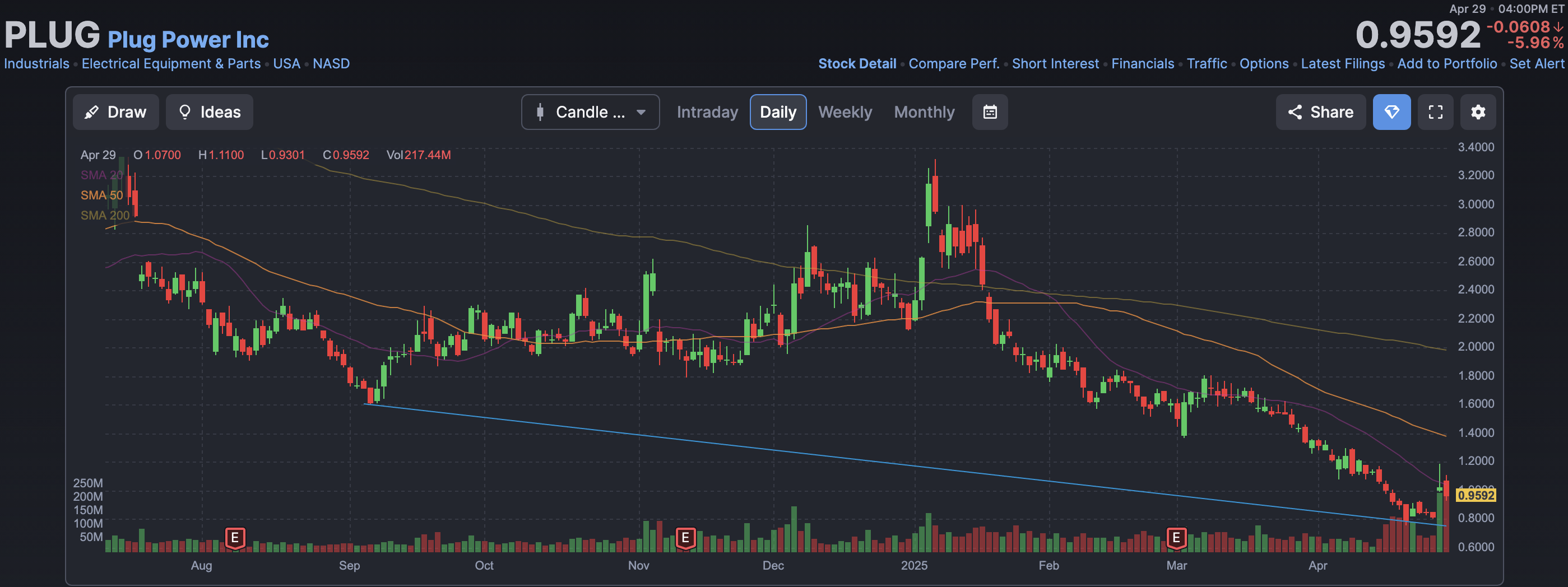Open the USA country link
Image resolution: width=1568 pixels, height=587 pixels.
[287, 64]
